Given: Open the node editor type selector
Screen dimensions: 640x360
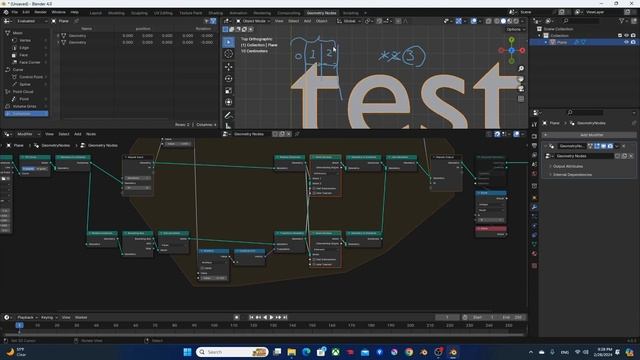Looking at the screenshot, I should pyautogui.click(x=7, y=134).
